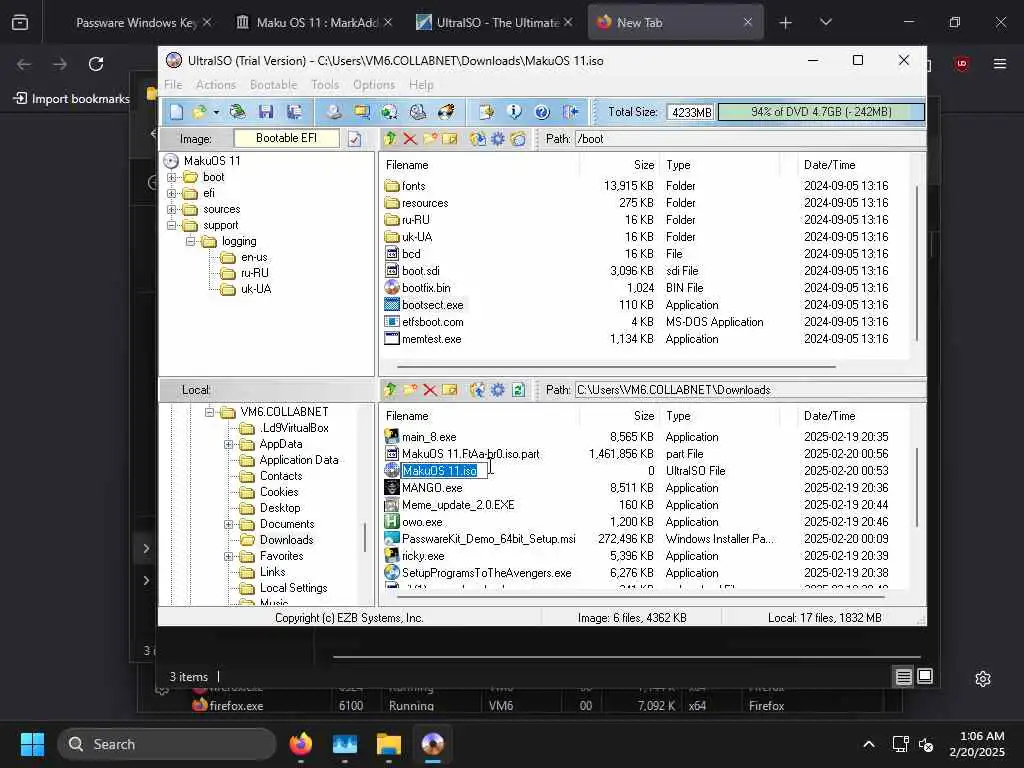1024x768 pixels.
Task: Click red X delete icon in local toolbar
Action: [430, 390]
